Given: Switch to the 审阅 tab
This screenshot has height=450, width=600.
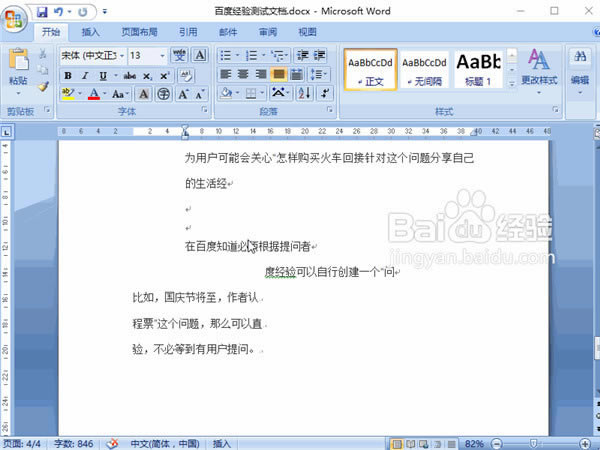Looking at the screenshot, I should pyautogui.click(x=268, y=32).
